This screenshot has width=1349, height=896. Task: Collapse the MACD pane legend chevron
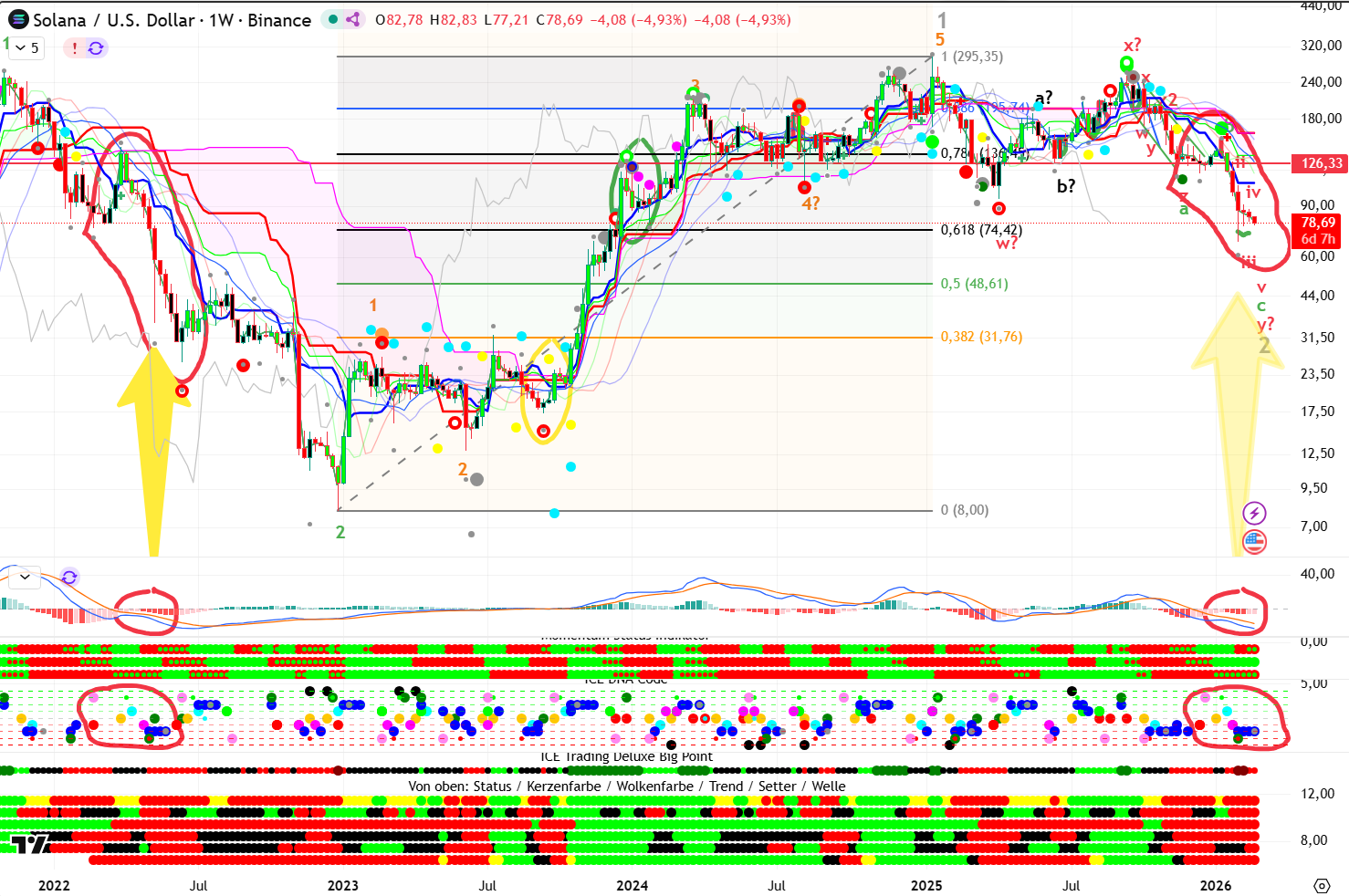[25, 577]
